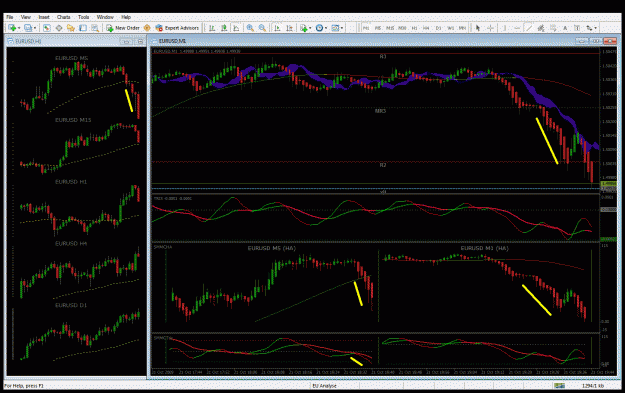
Task: Show the Data Window panel
Action: (x=59, y=28)
